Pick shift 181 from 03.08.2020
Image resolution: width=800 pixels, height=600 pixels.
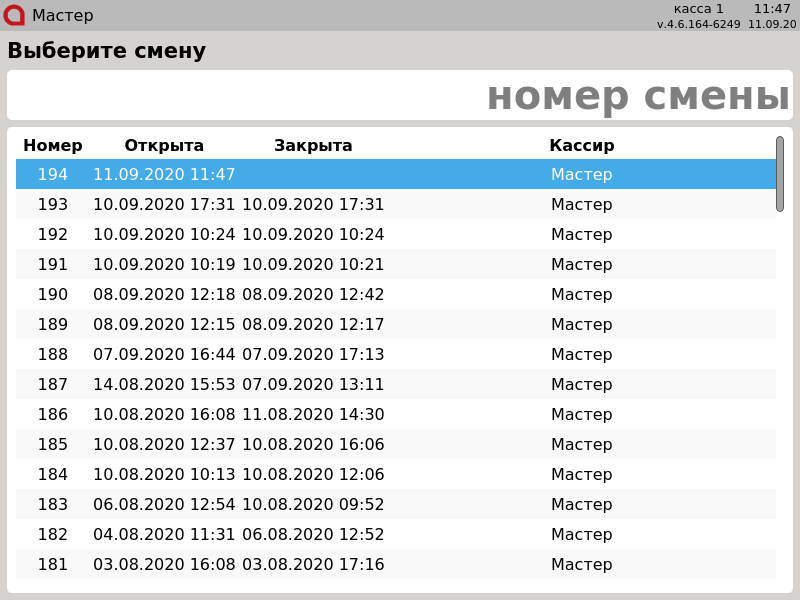pyautogui.click(x=395, y=565)
